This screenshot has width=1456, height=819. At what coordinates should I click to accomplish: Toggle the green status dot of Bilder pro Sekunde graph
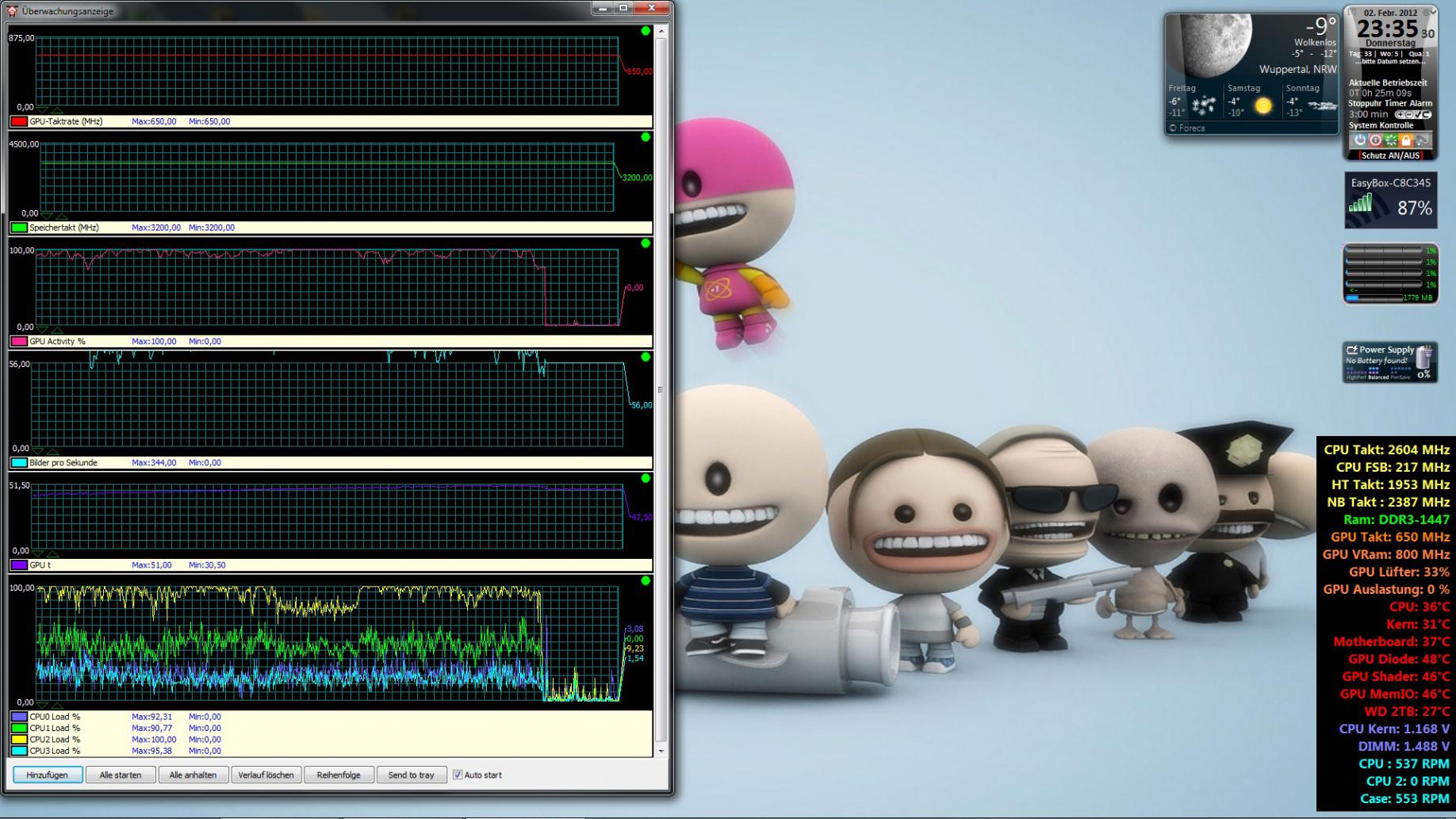click(x=646, y=357)
